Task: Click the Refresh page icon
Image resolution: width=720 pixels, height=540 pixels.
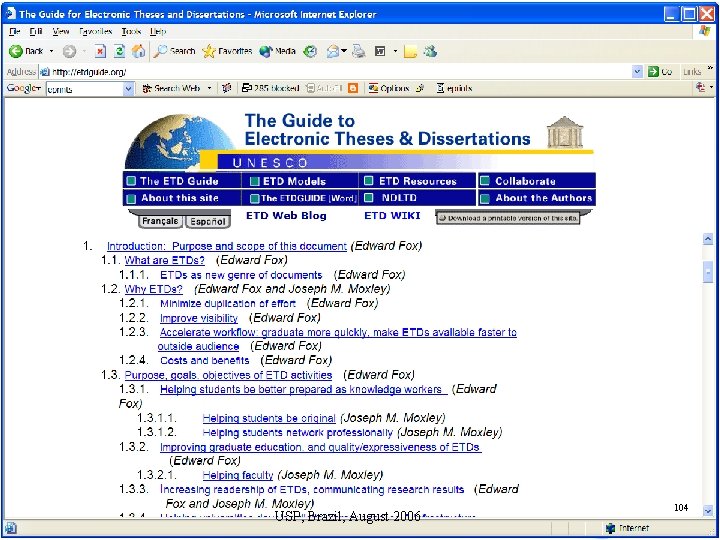Action: tap(119, 51)
